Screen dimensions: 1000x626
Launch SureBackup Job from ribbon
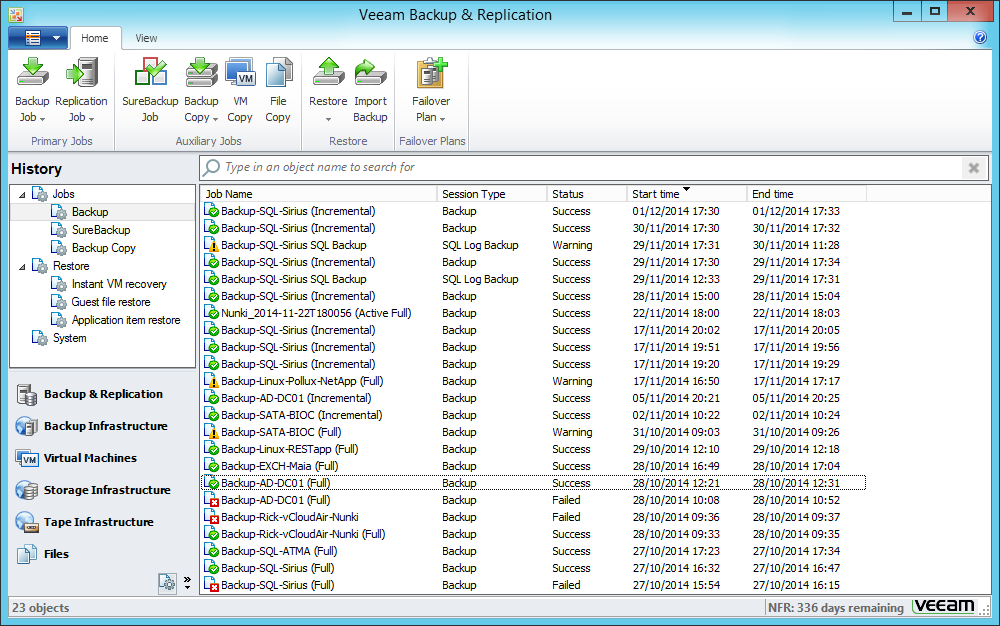pos(150,89)
